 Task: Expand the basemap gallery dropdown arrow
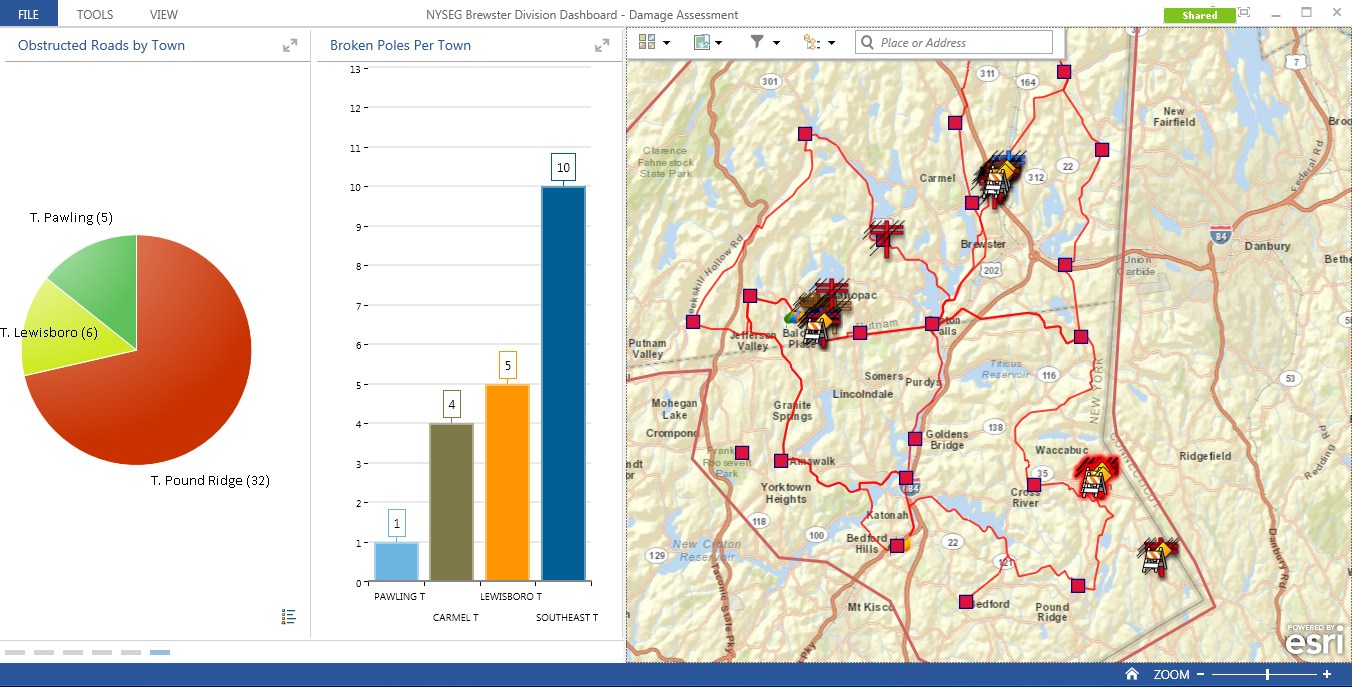tap(666, 43)
